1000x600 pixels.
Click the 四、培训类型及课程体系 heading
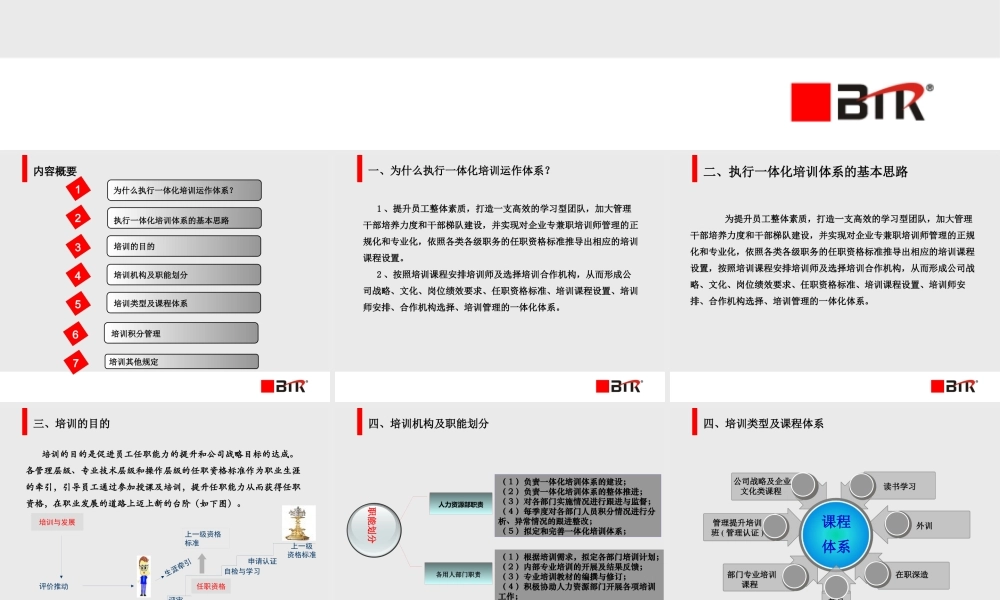[x=763, y=423]
